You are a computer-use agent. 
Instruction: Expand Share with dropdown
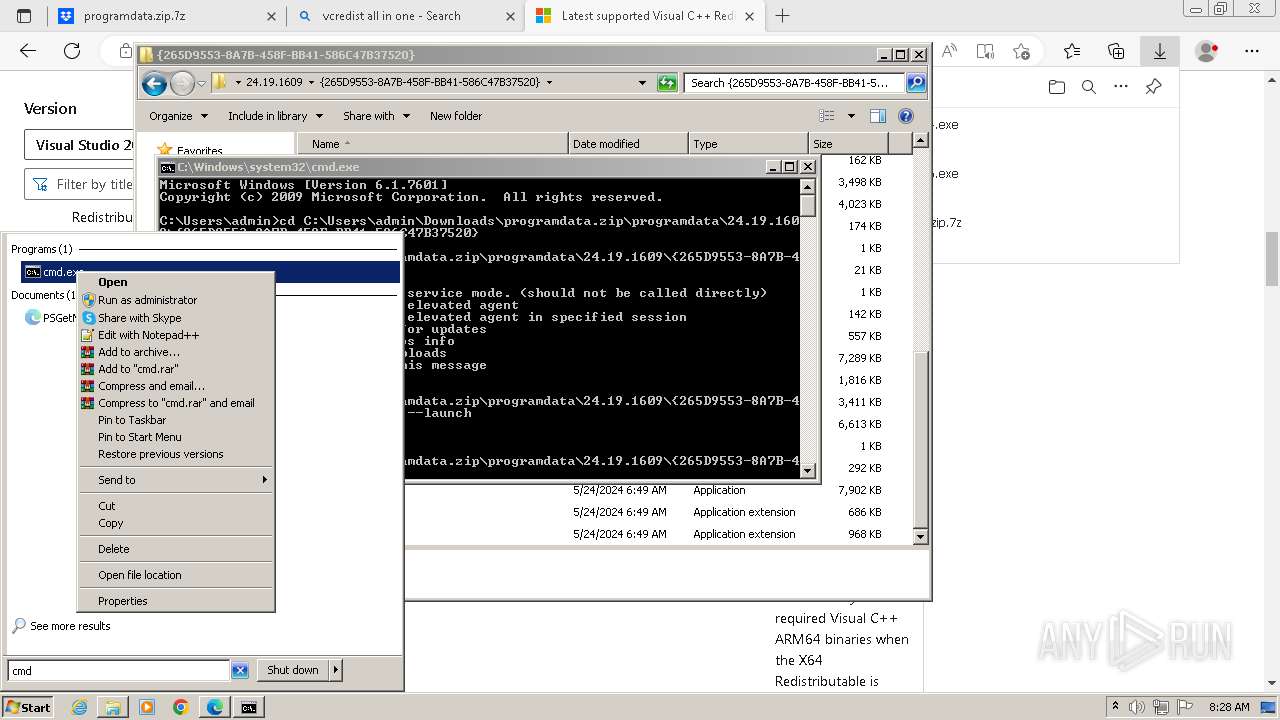pyautogui.click(x=376, y=116)
